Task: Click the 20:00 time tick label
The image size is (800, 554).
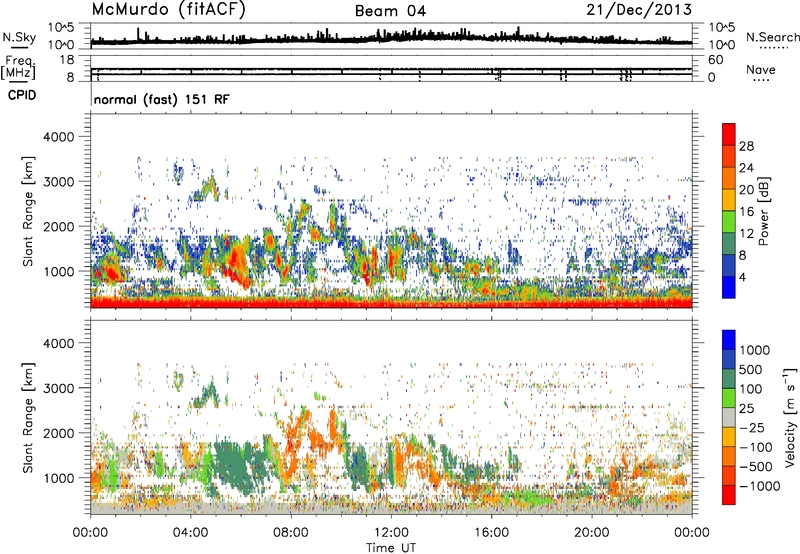Action: coord(592,533)
